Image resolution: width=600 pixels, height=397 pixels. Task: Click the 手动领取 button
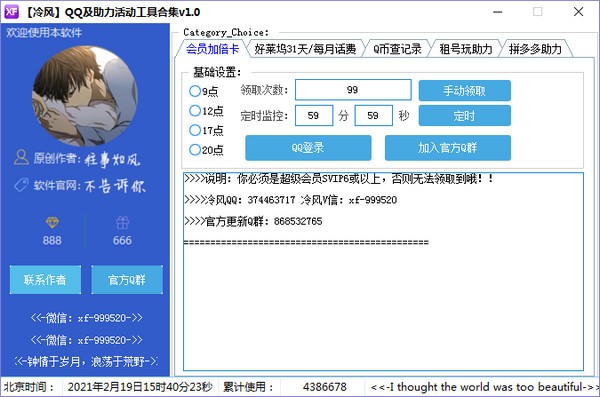click(x=465, y=91)
